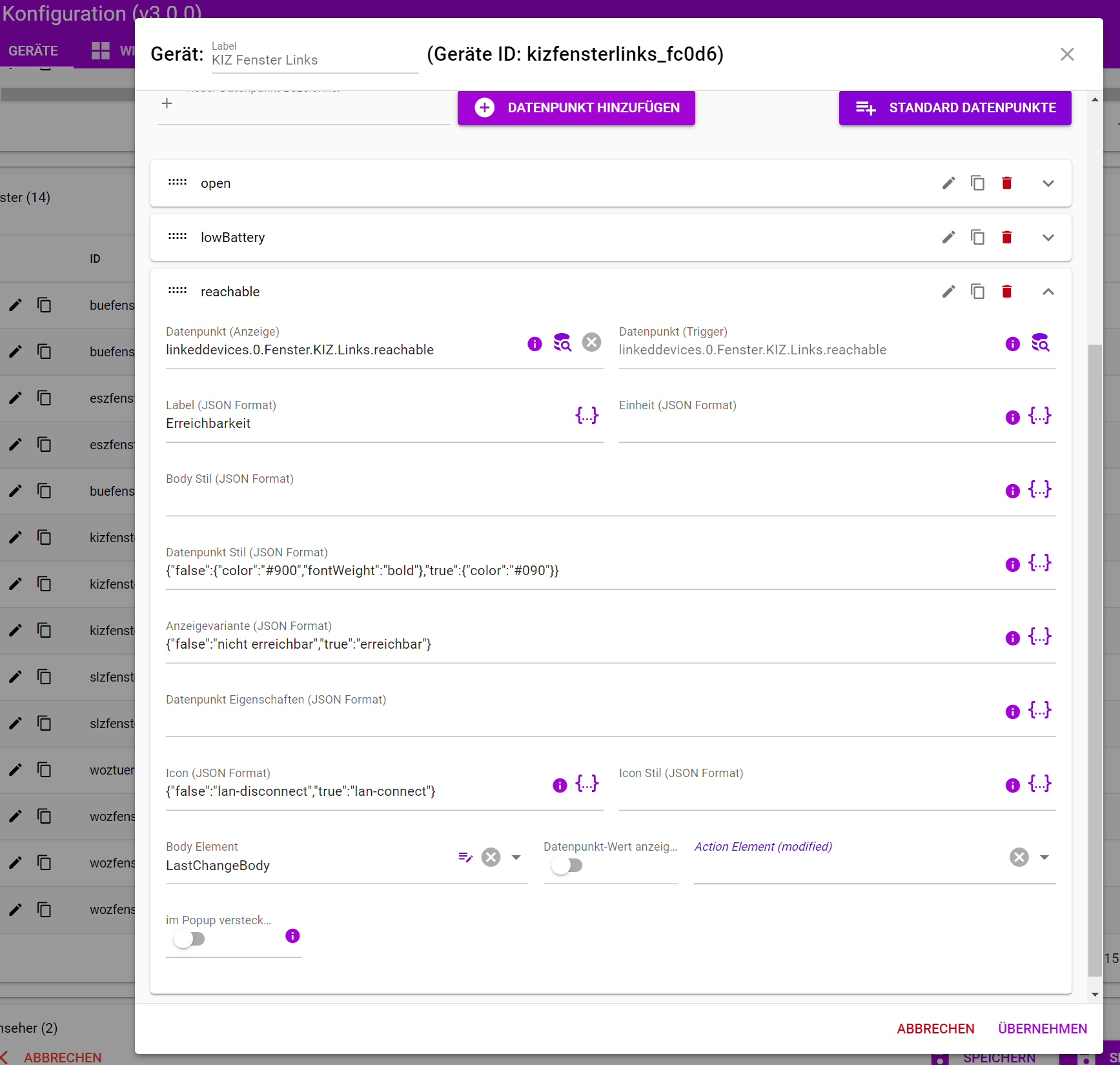1120x1065 pixels.
Task: Open JSON editor for Einheit field
Action: click(x=1040, y=415)
